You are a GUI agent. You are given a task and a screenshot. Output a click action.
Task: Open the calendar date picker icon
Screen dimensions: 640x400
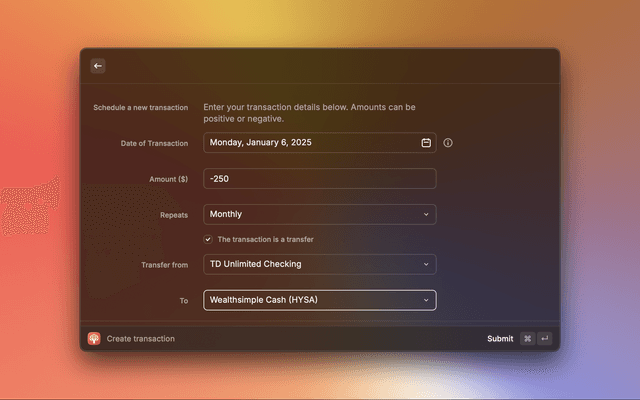pyautogui.click(x=426, y=143)
